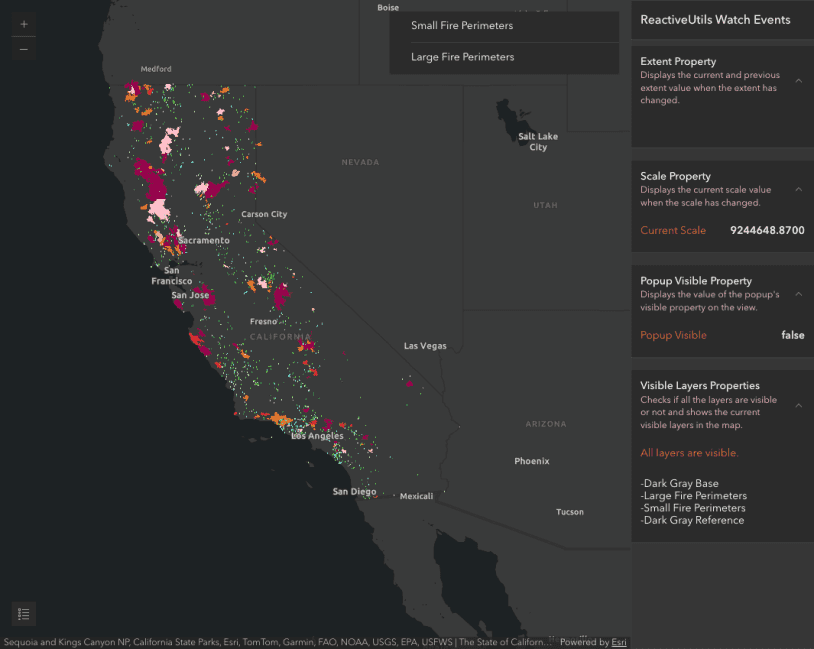The height and width of the screenshot is (649, 814).
Task: Collapse the Extent Property section
Action: click(x=798, y=81)
